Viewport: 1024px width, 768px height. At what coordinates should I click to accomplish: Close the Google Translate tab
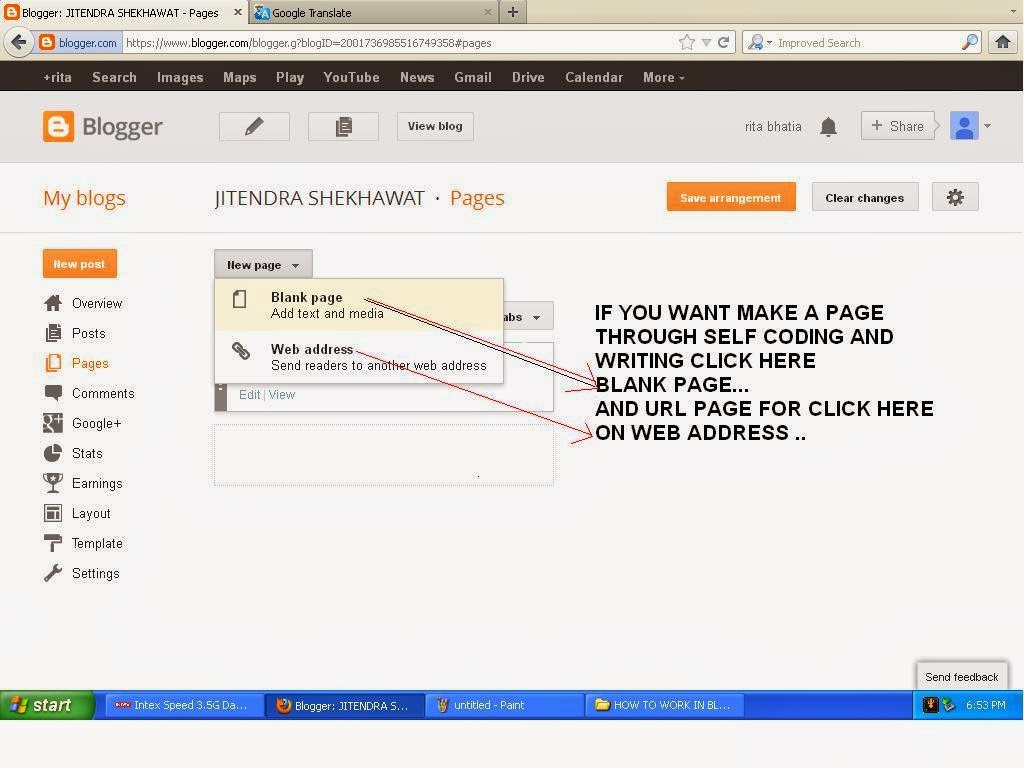pyautogui.click(x=488, y=12)
